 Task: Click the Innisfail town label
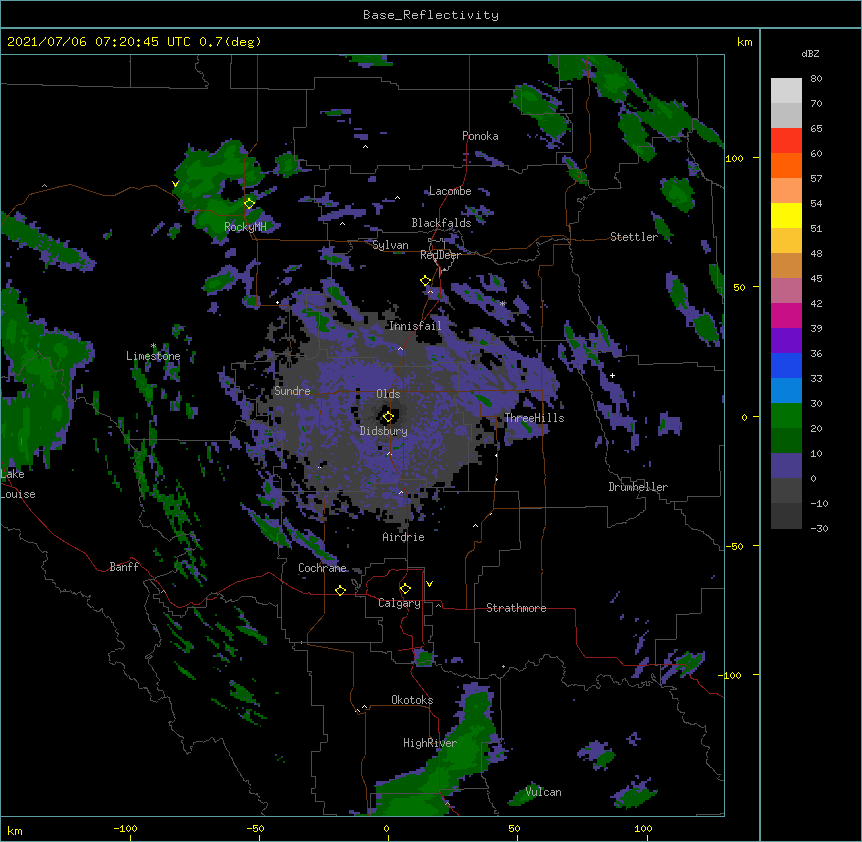pos(415,326)
